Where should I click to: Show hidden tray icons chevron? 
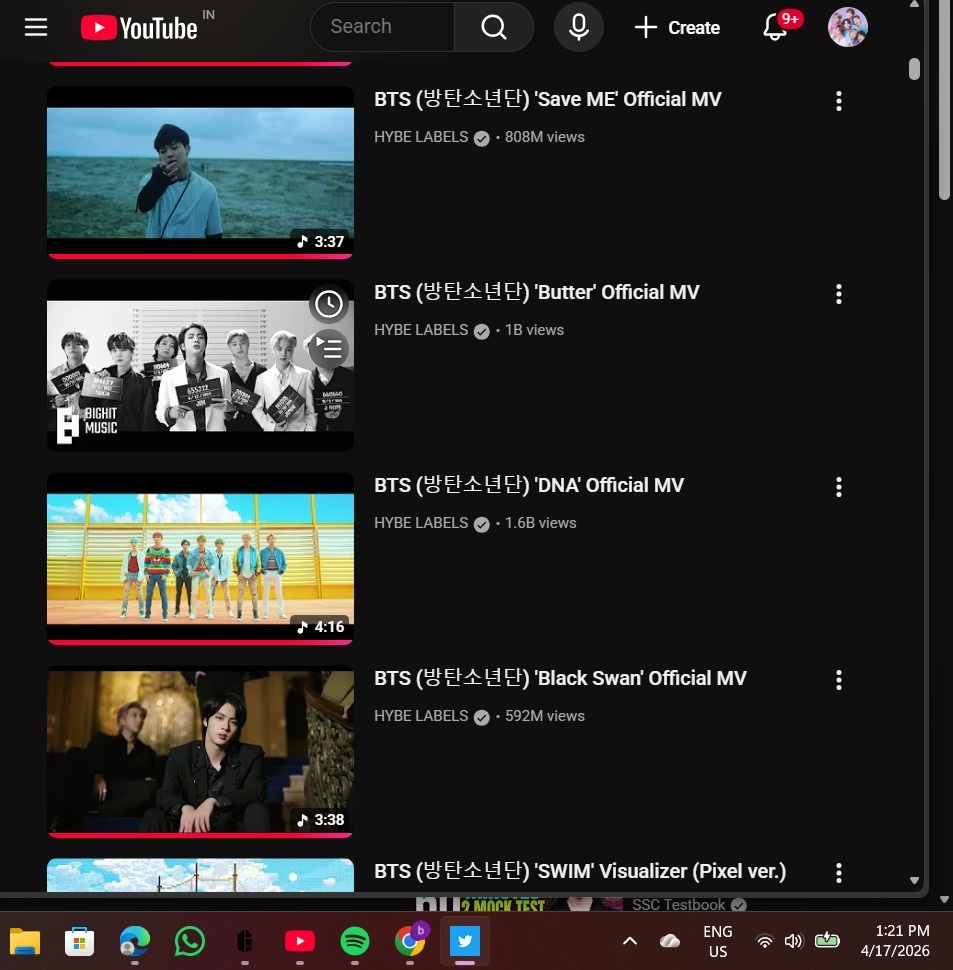pos(630,942)
